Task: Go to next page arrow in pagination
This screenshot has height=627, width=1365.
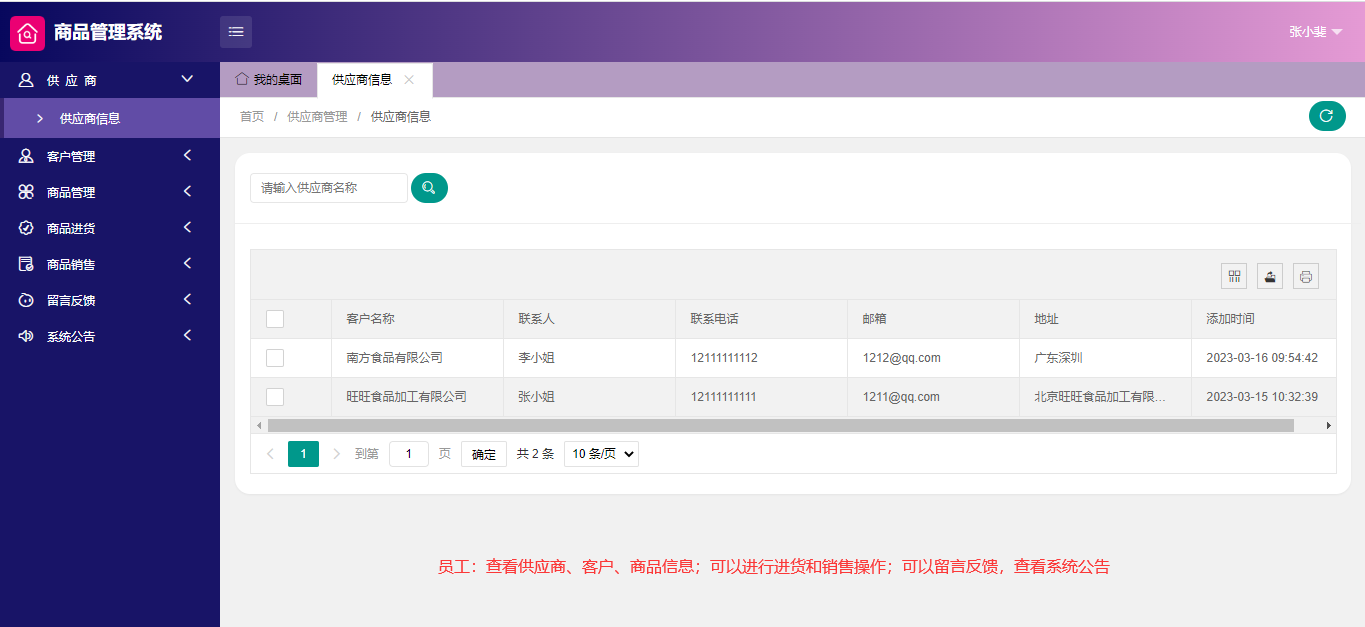Action: (336, 454)
